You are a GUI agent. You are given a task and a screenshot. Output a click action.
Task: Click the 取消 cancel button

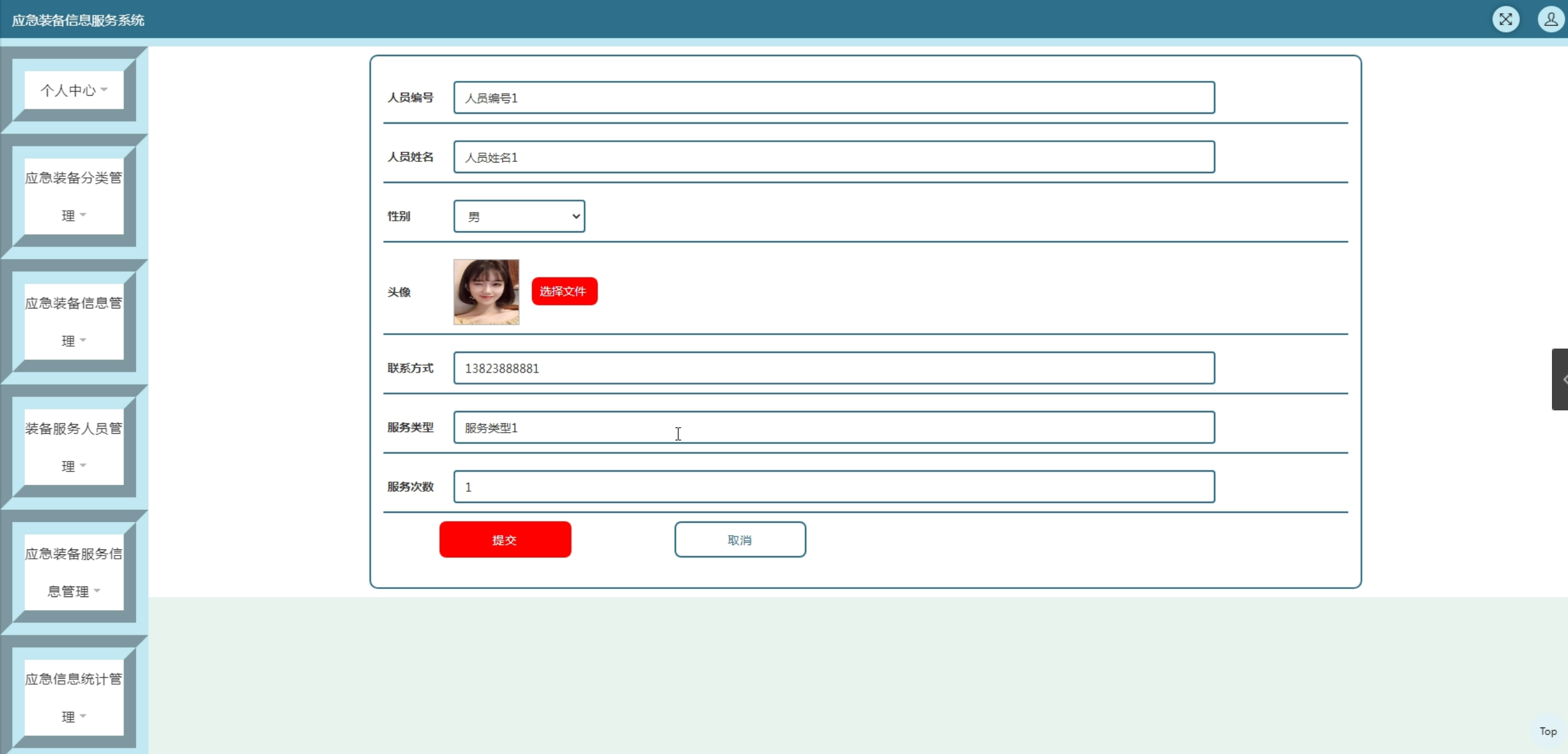(740, 540)
